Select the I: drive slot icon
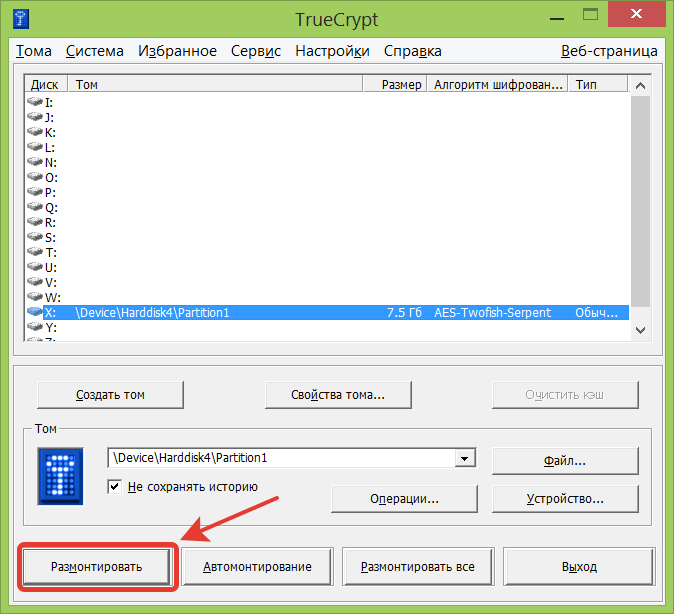Image resolution: width=674 pixels, height=614 pixels. [35, 102]
